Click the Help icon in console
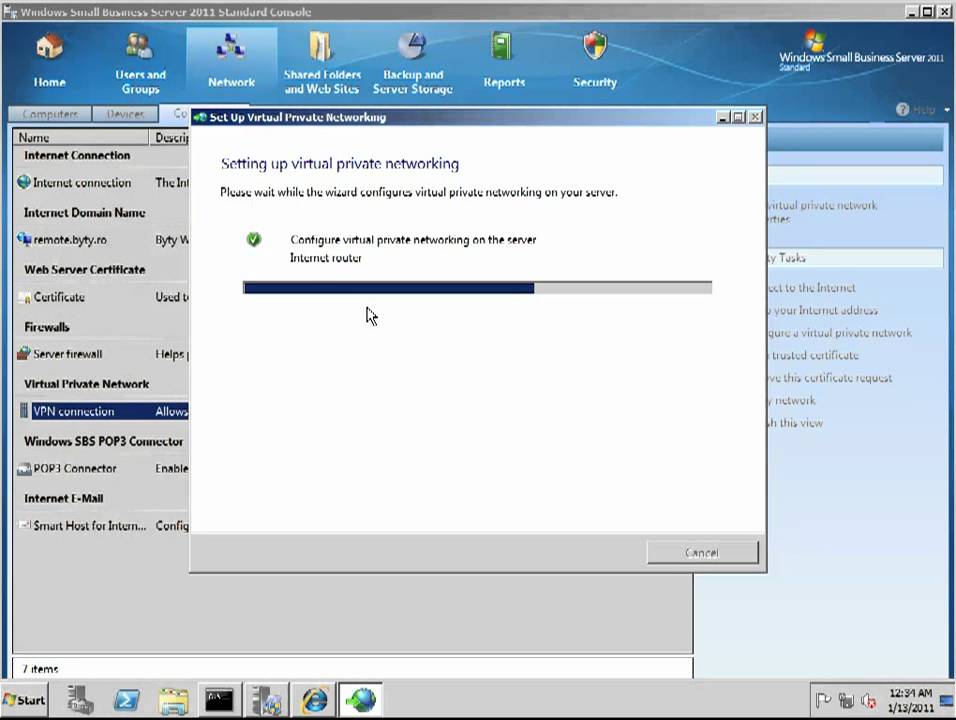Viewport: 956px width, 720px height. point(902,109)
